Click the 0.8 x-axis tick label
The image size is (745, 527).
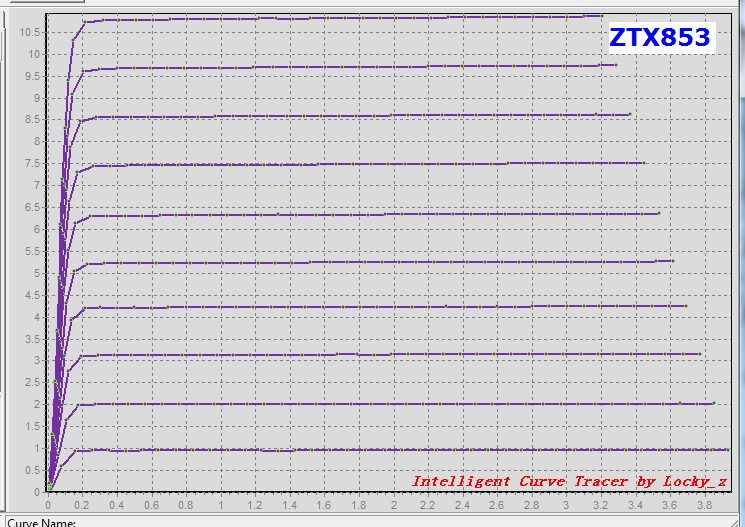tap(186, 505)
